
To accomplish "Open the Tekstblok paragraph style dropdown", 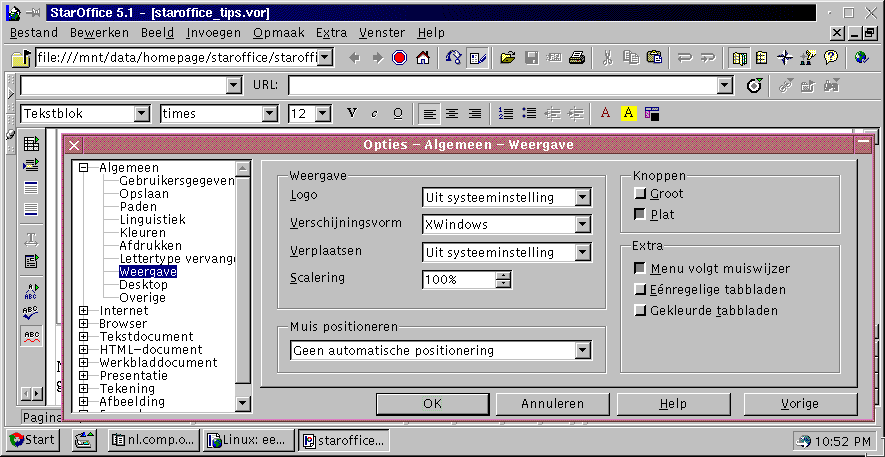I will [142, 113].
